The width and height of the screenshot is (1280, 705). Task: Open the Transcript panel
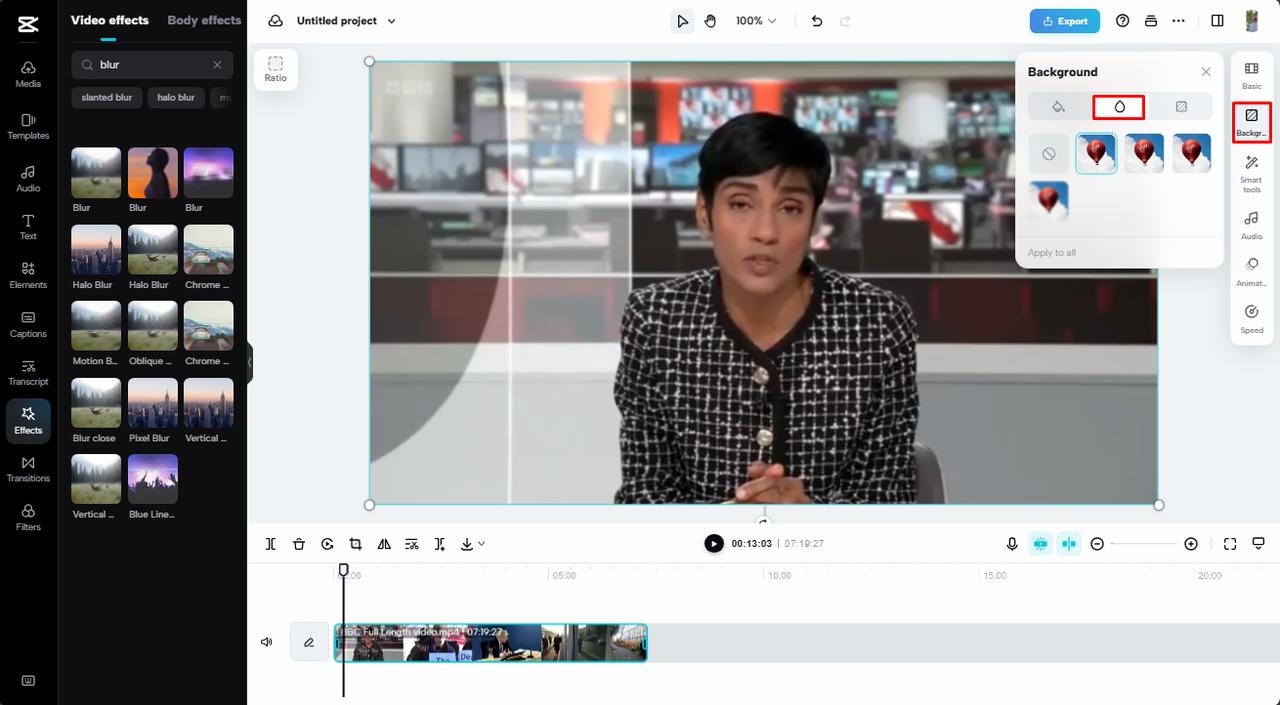[x=28, y=373]
